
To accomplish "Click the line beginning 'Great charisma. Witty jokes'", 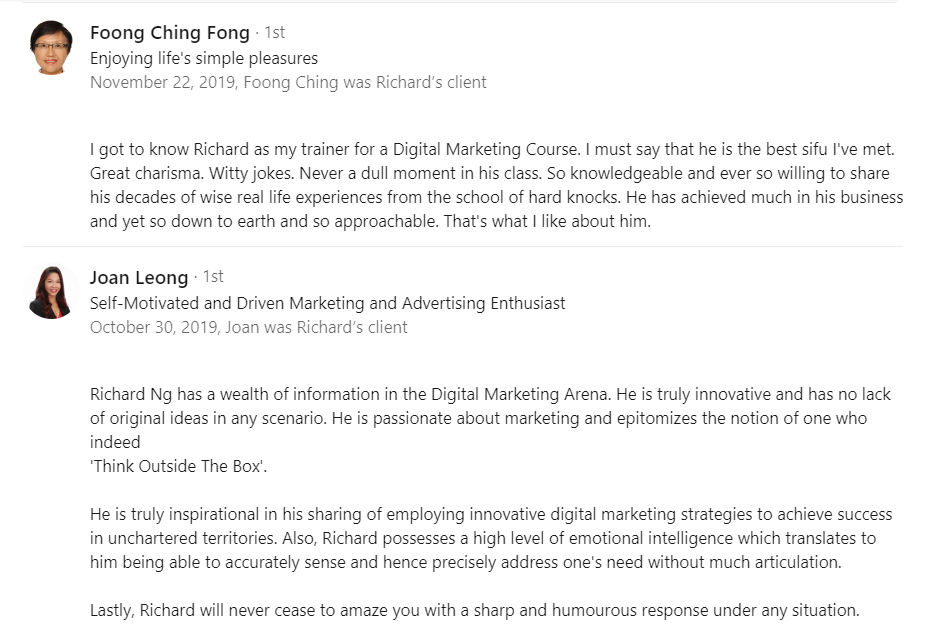I will 489,174.
